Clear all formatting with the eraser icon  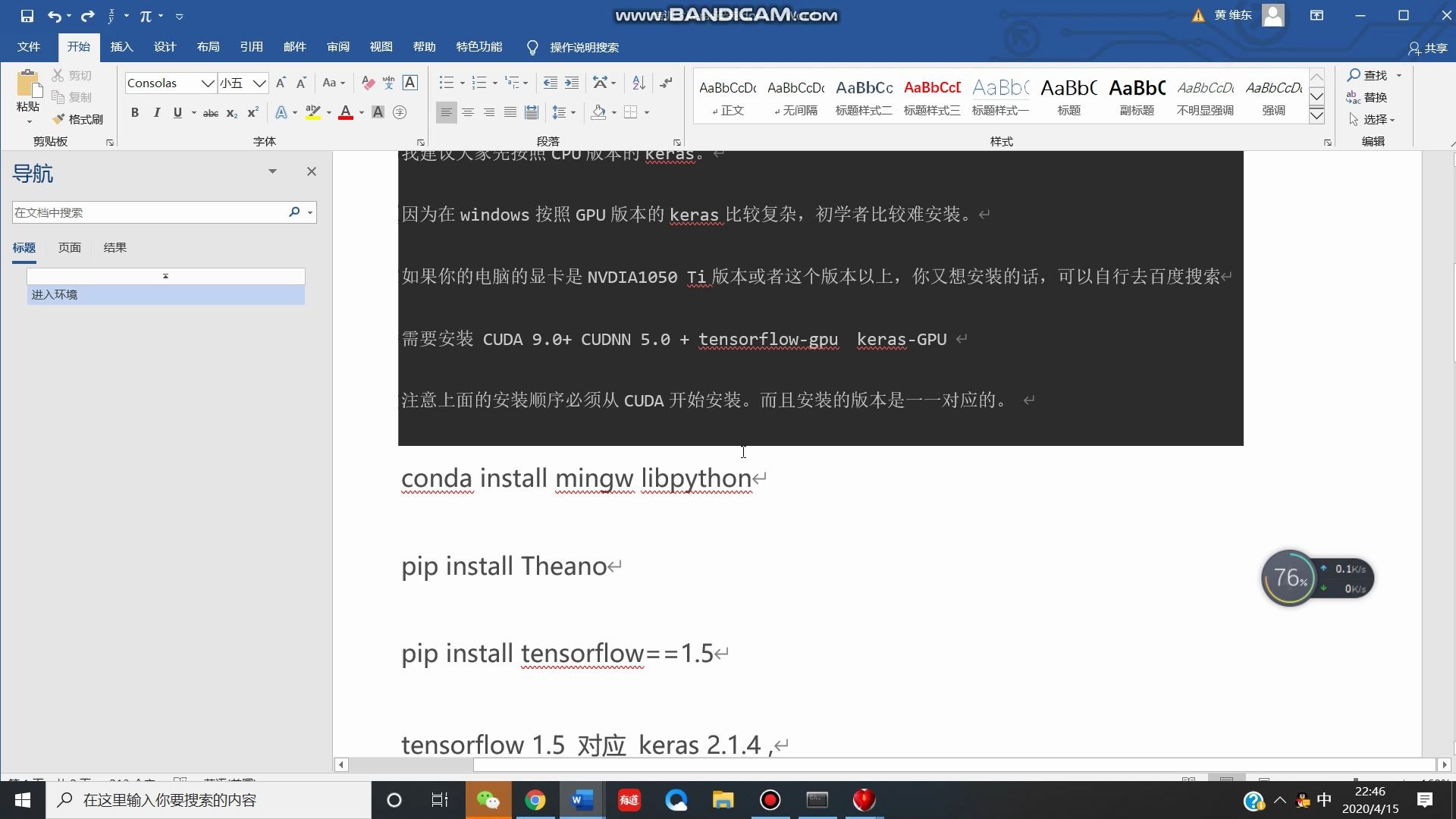369,83
